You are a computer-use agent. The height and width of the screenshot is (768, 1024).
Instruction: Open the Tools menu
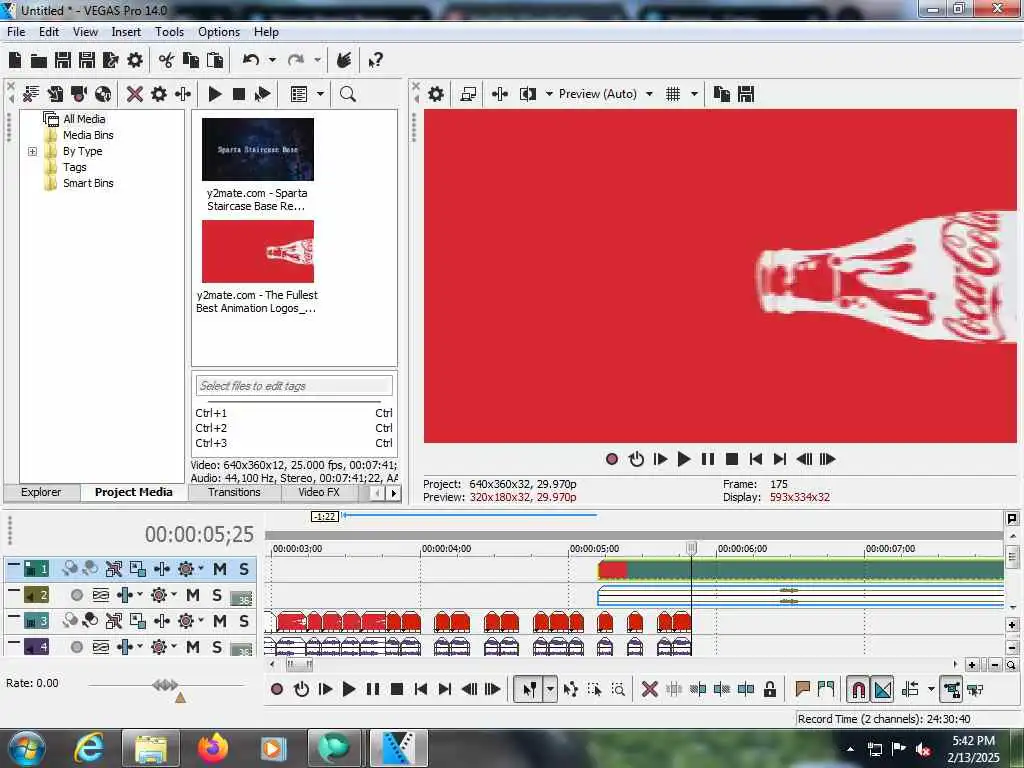(x=169, y=32)
